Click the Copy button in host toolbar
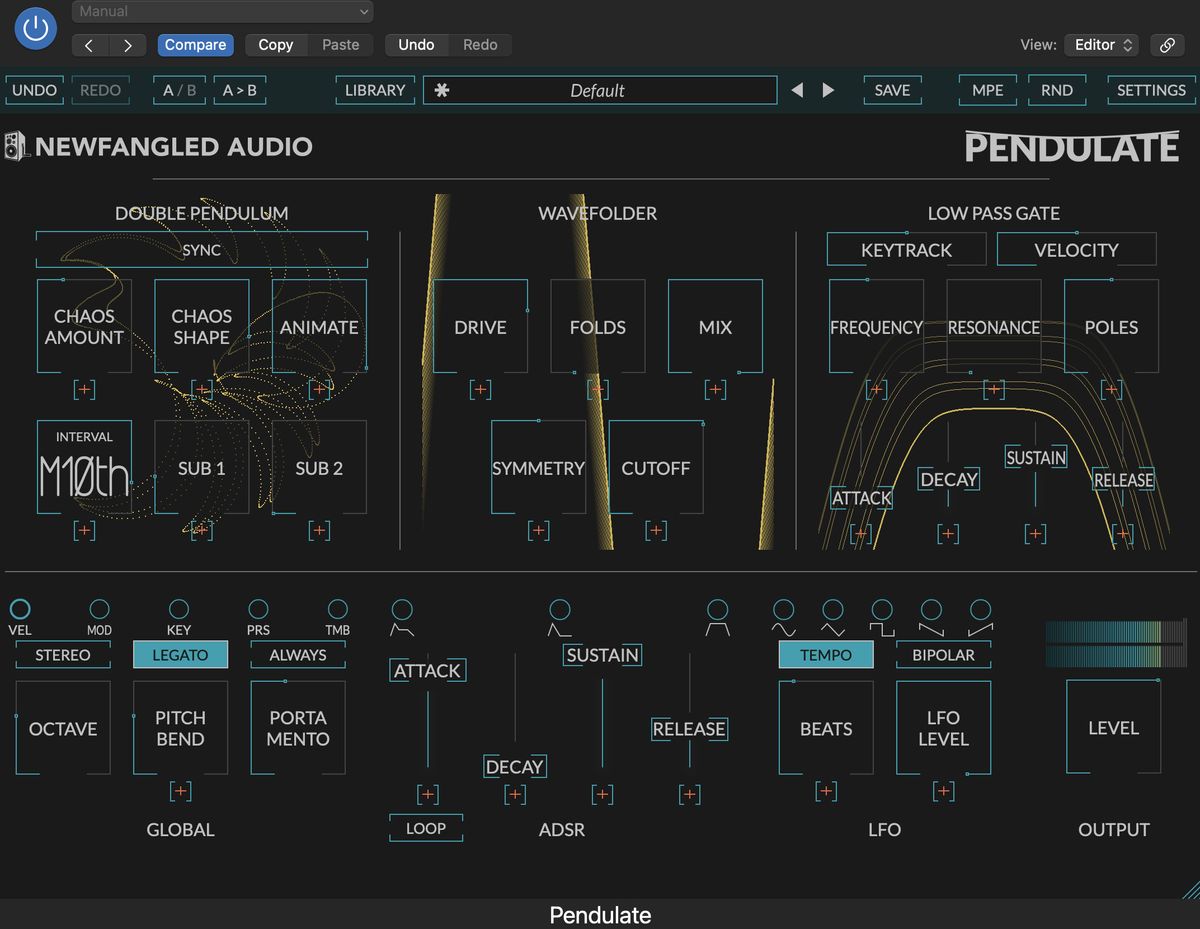The image size is (1200, 929). click(276, 45)
